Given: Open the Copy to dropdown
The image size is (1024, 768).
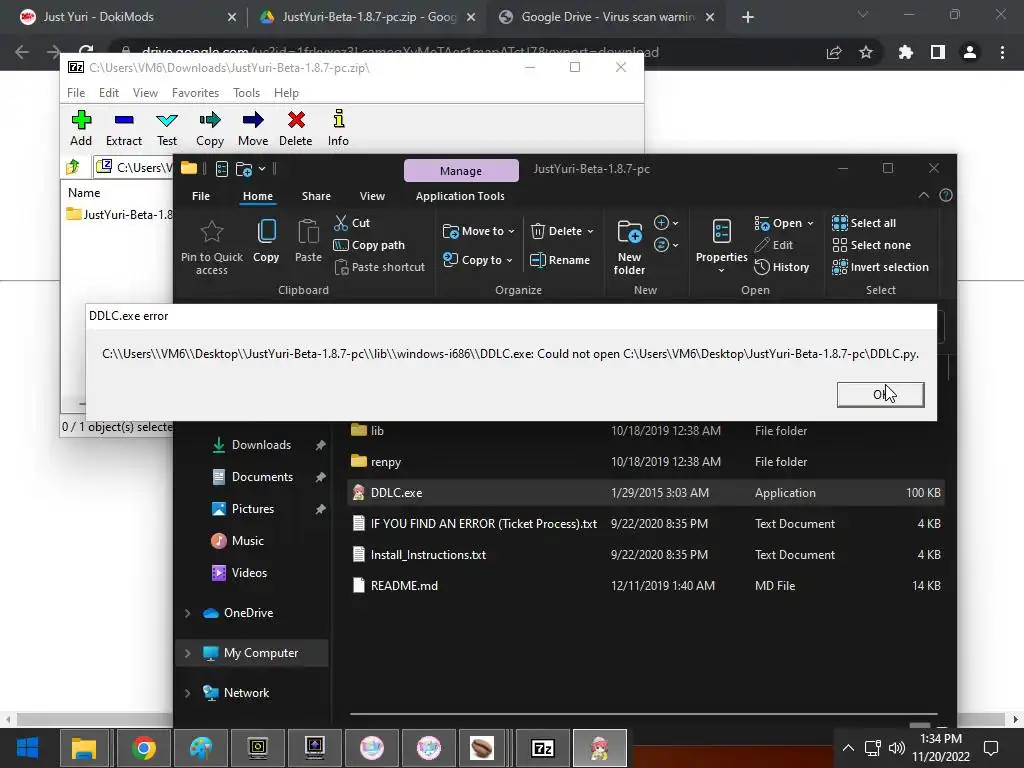Looking at the screenshot, I should 477,260.
